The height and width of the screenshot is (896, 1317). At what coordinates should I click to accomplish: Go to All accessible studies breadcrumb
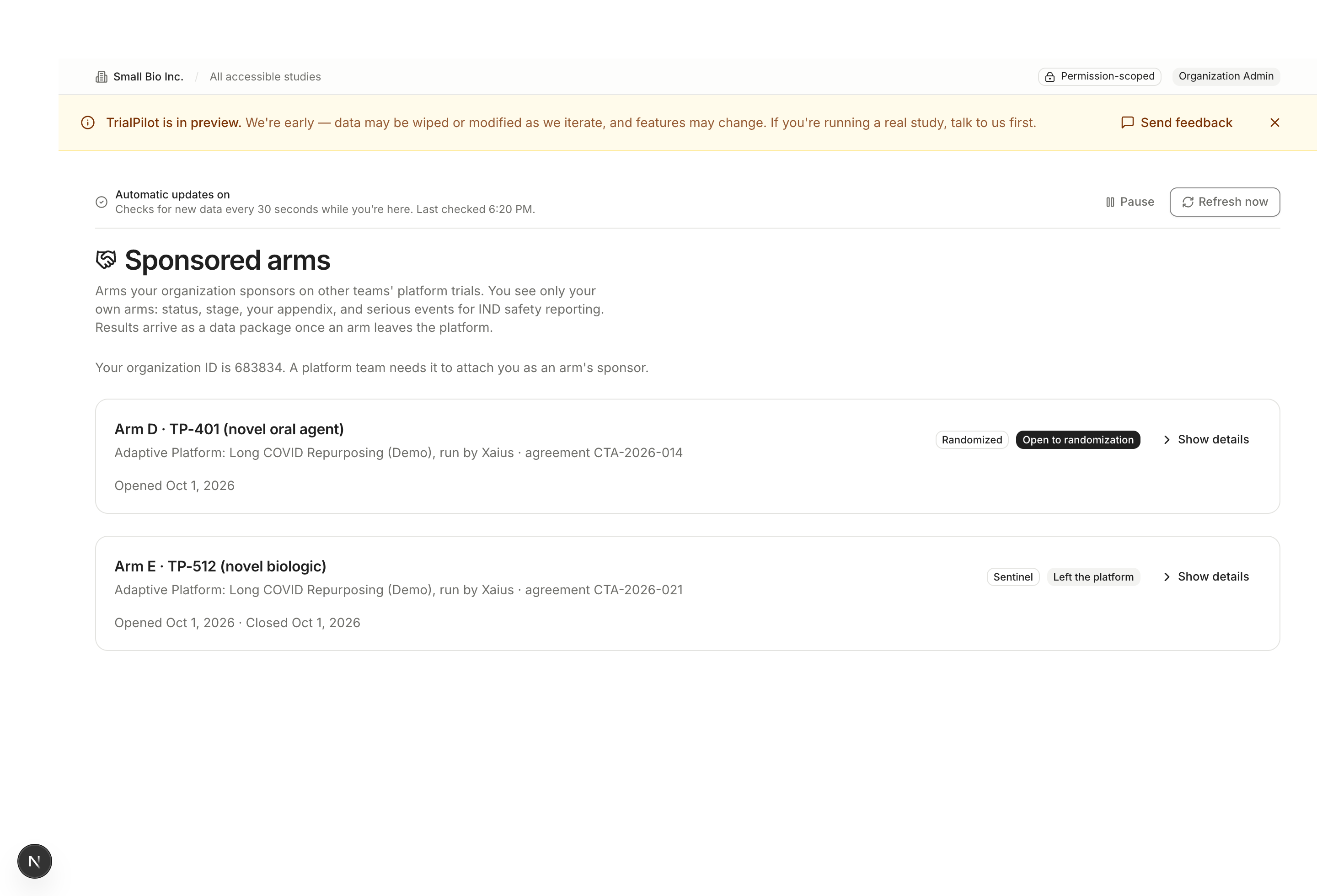[265, 76]
